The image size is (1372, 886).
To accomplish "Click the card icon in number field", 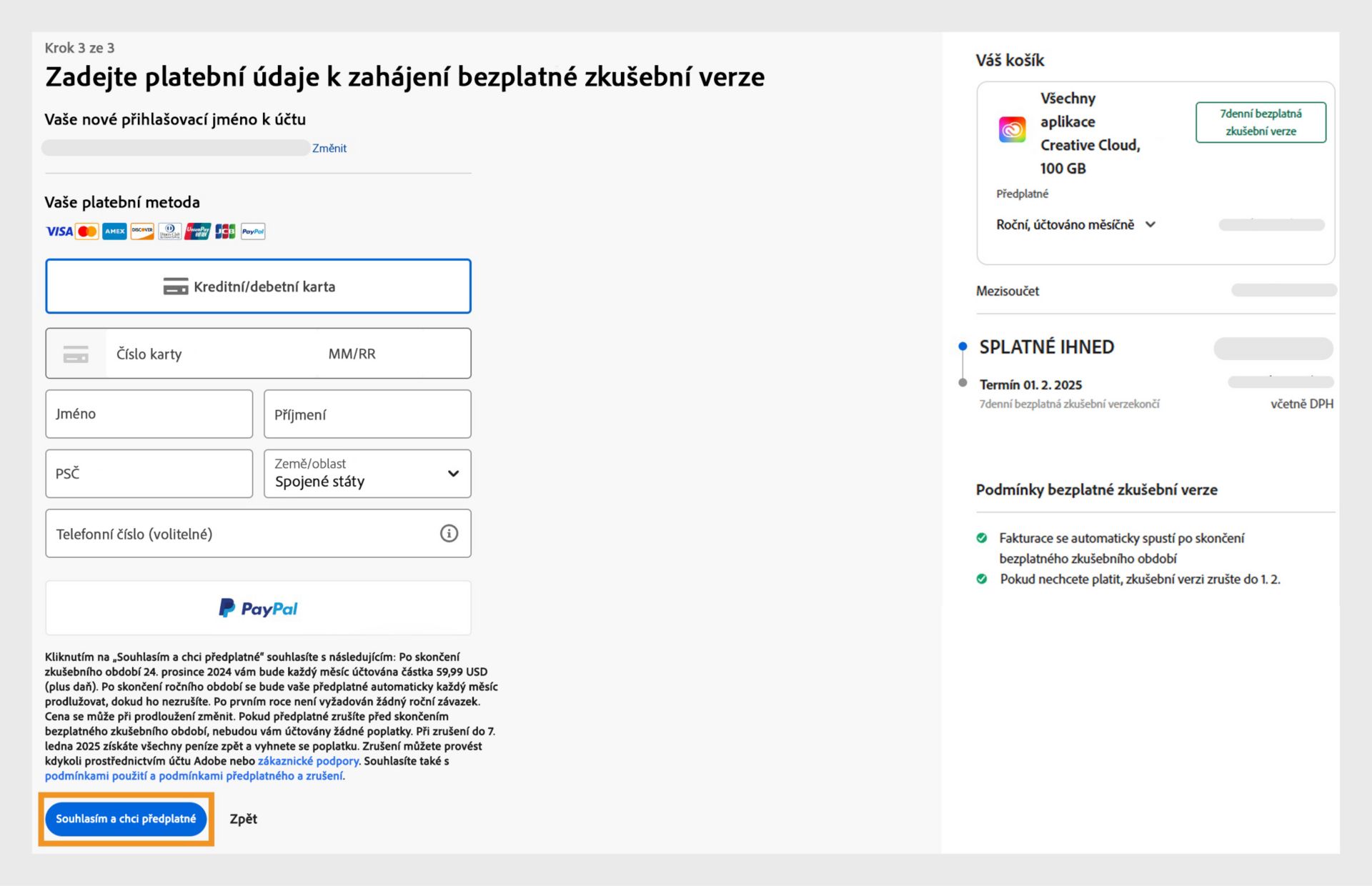I will click(76, 354).
